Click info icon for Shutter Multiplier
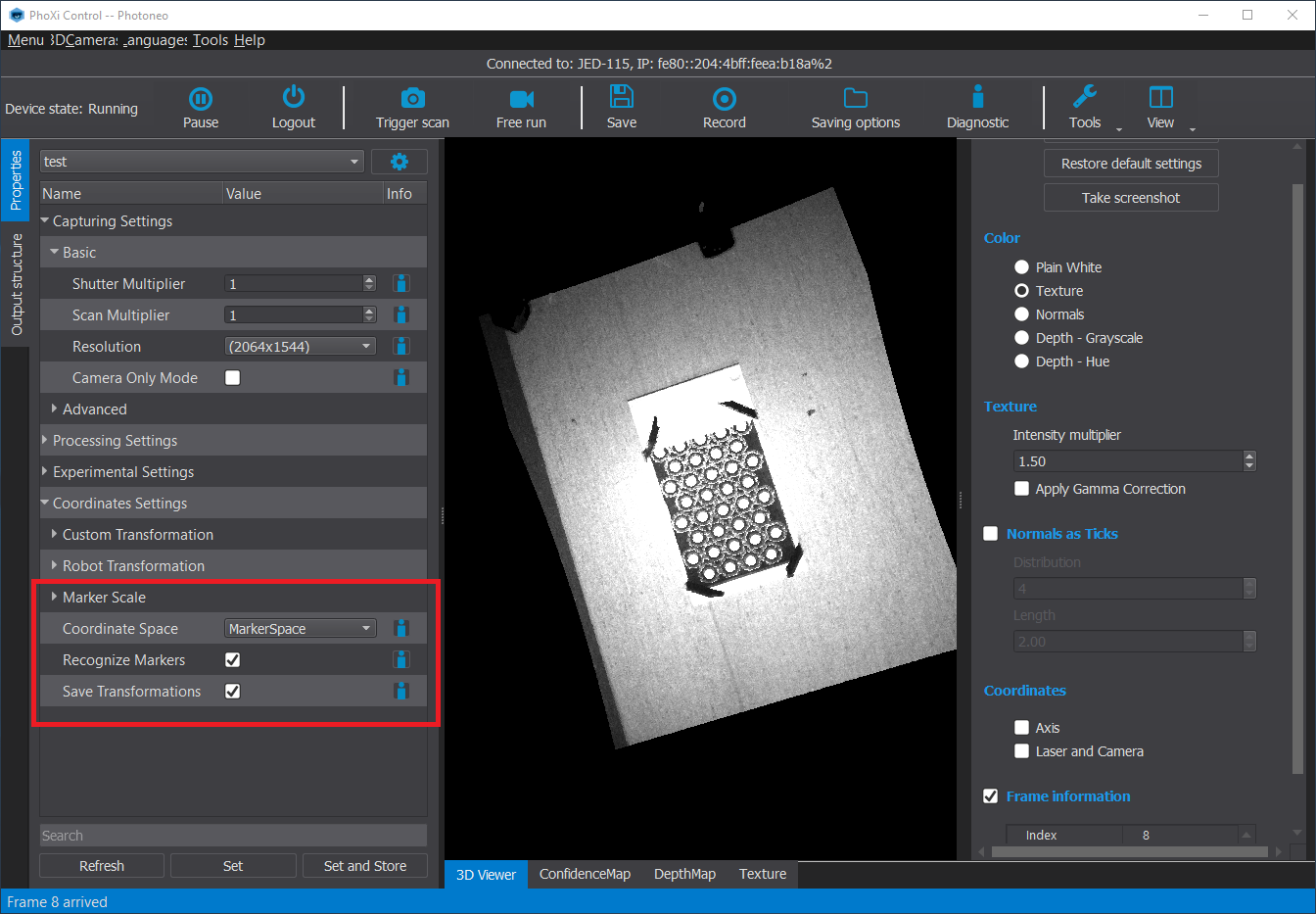This screenshot has height=914, width=1316. [400, 284]
